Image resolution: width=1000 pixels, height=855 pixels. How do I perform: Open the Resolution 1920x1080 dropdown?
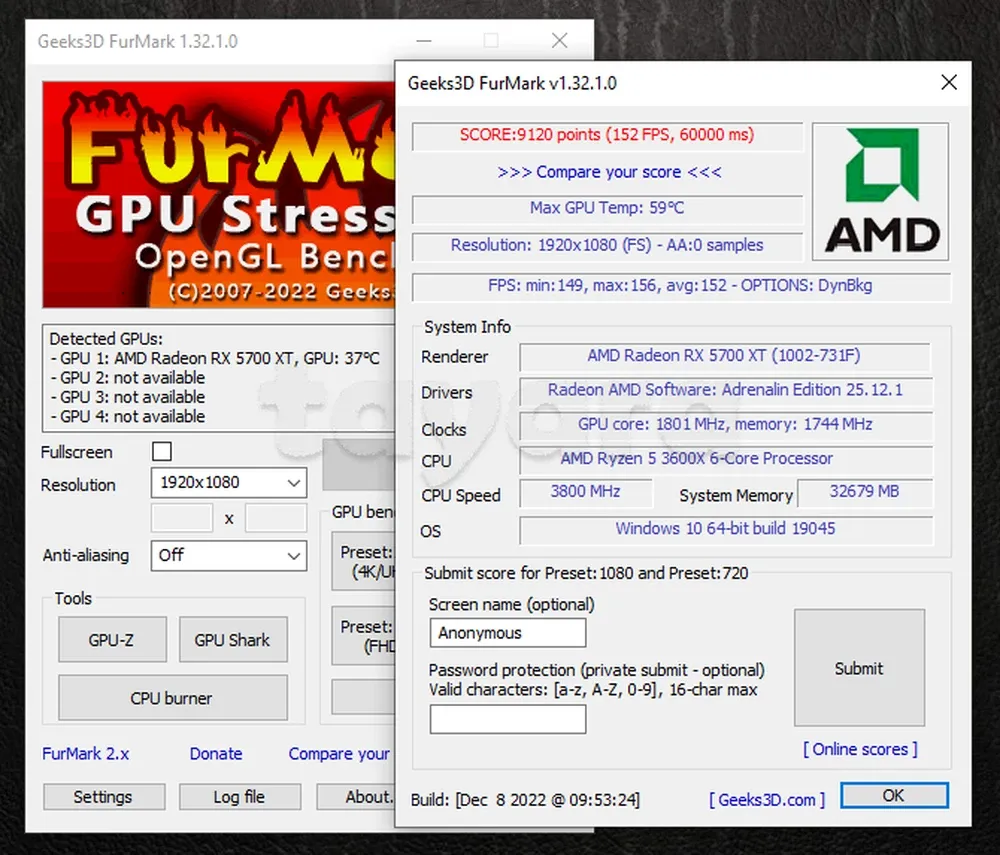tap(228, 483)
